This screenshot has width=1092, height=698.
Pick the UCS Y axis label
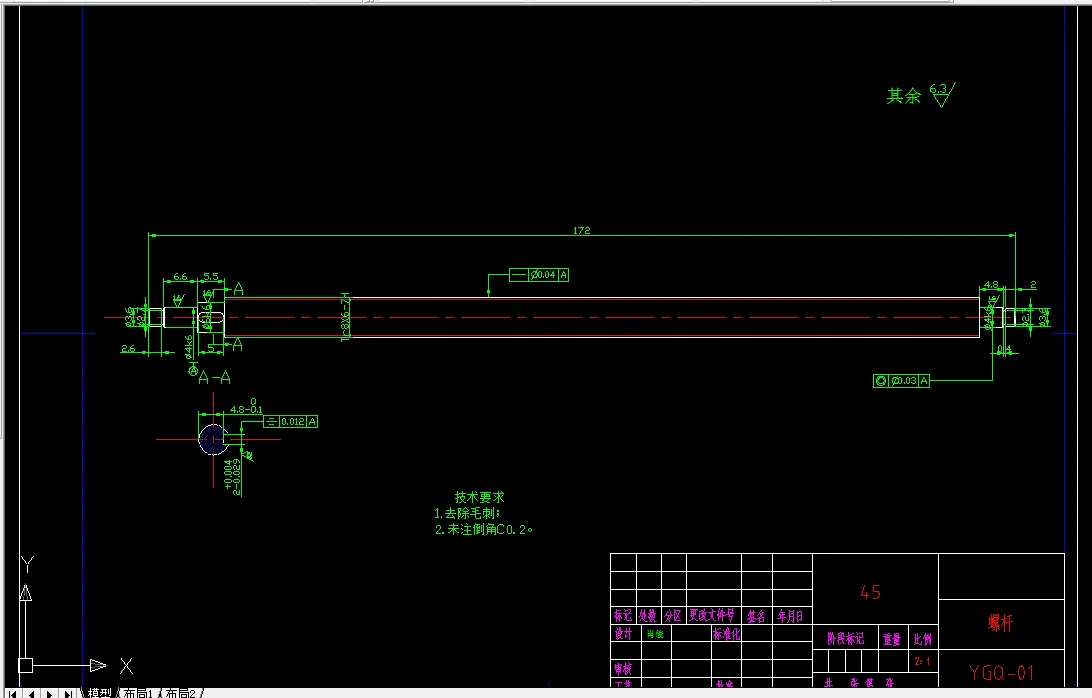click(x=27, y=564)
